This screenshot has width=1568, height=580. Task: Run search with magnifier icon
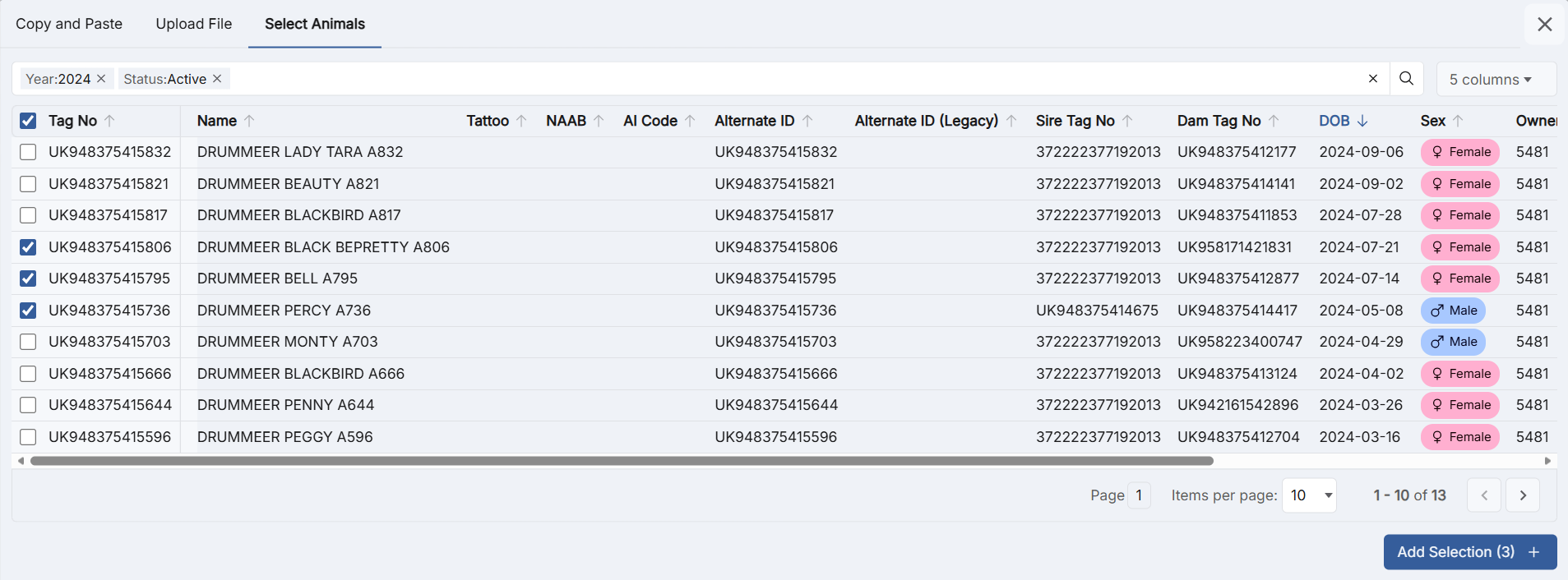(1406, 79)
